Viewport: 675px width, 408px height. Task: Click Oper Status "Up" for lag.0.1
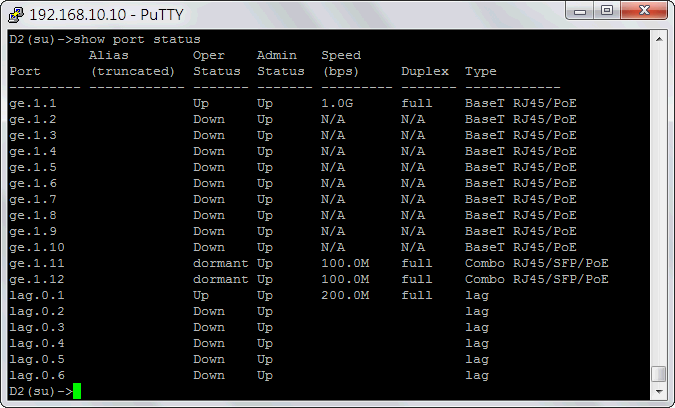[201, 296]
